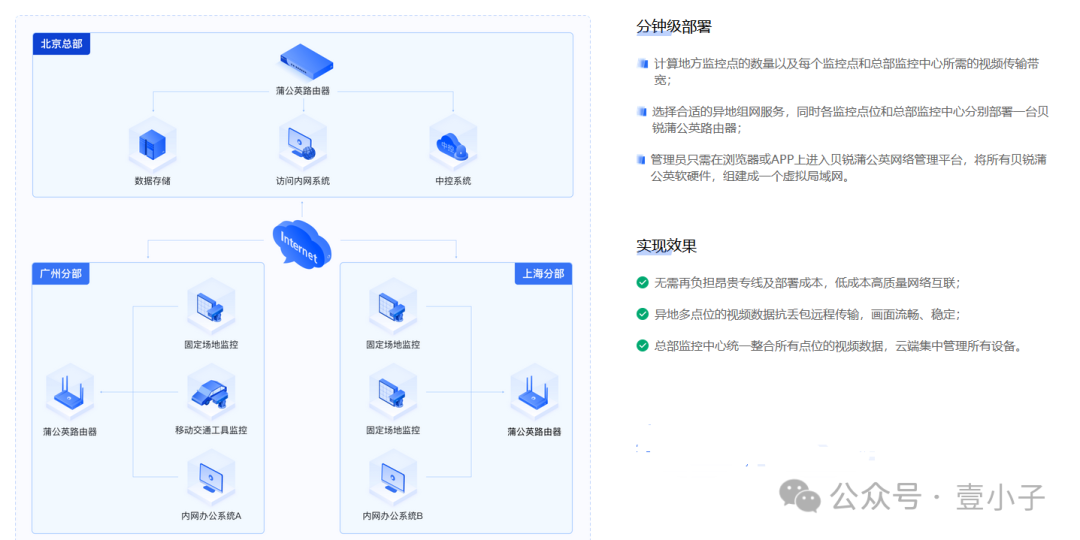The height and width of the screenshot is (540, 1080).
Task: Click green check beside 总部监控中心统一整合
Action: [642, 346]
